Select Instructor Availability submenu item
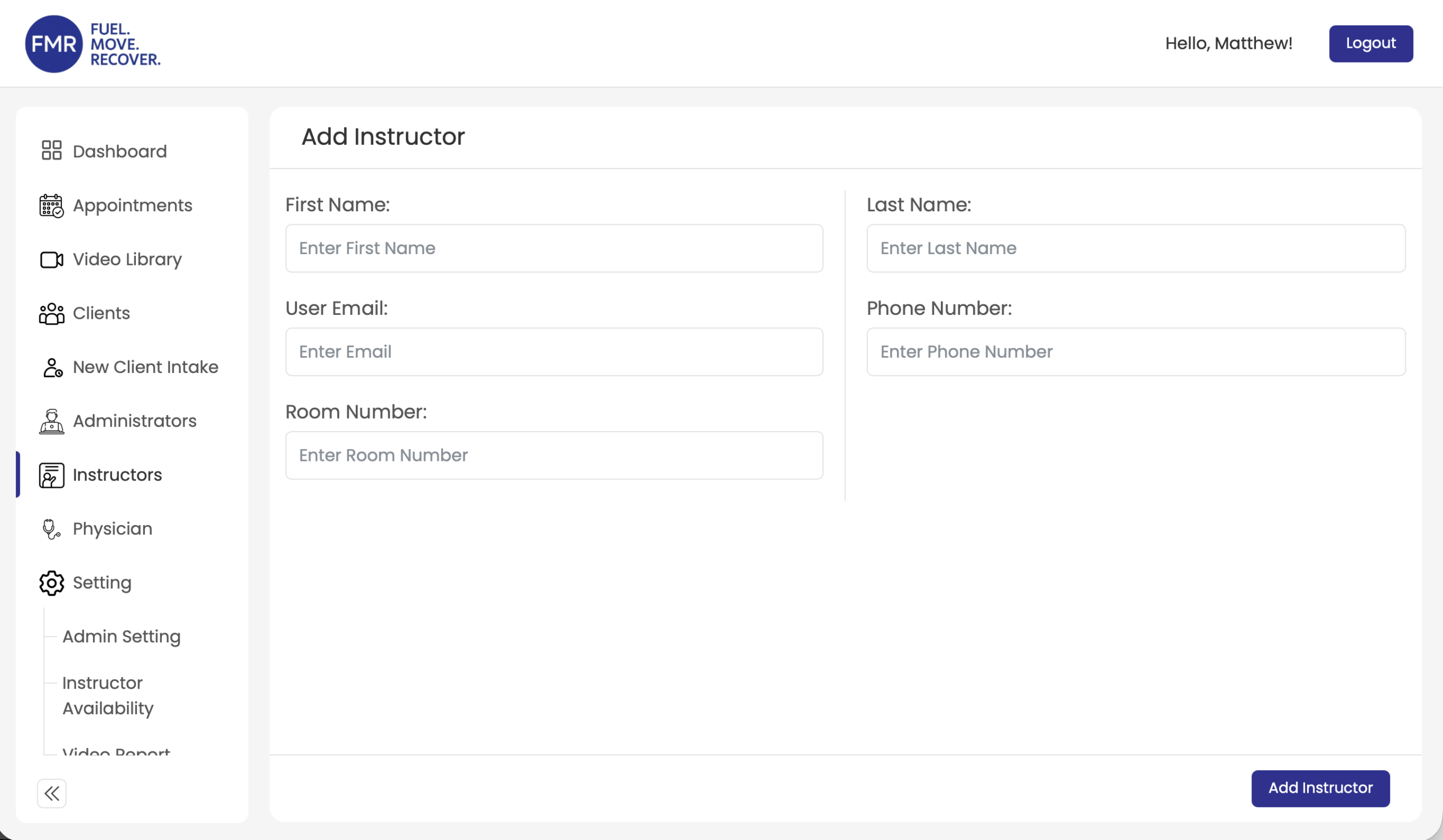The width and height of the screenshot is (1443, 840). tap(108, 695)
